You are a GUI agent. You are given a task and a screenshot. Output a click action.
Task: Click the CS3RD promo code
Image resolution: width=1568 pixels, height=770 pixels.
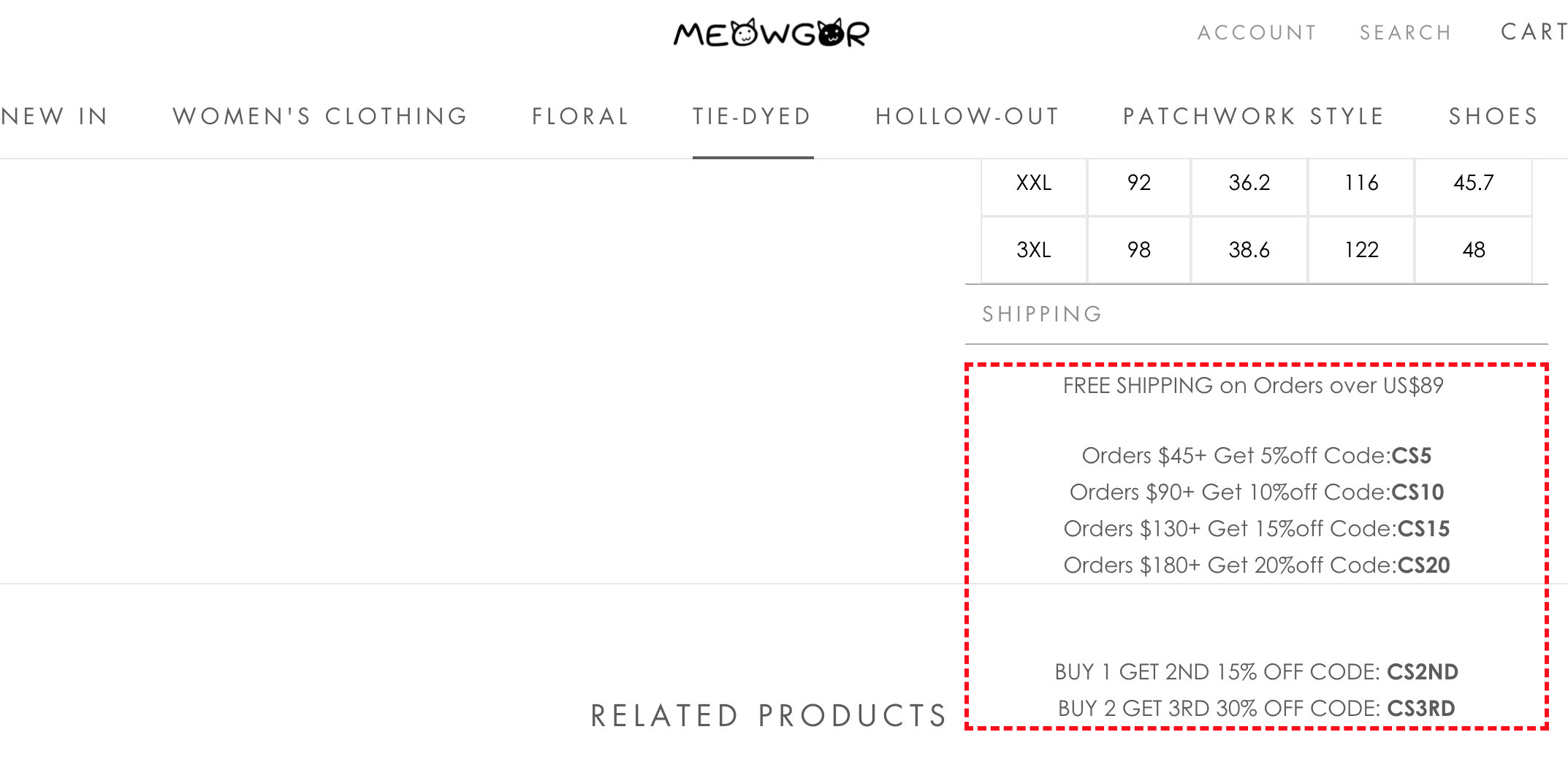point(1420,709)
